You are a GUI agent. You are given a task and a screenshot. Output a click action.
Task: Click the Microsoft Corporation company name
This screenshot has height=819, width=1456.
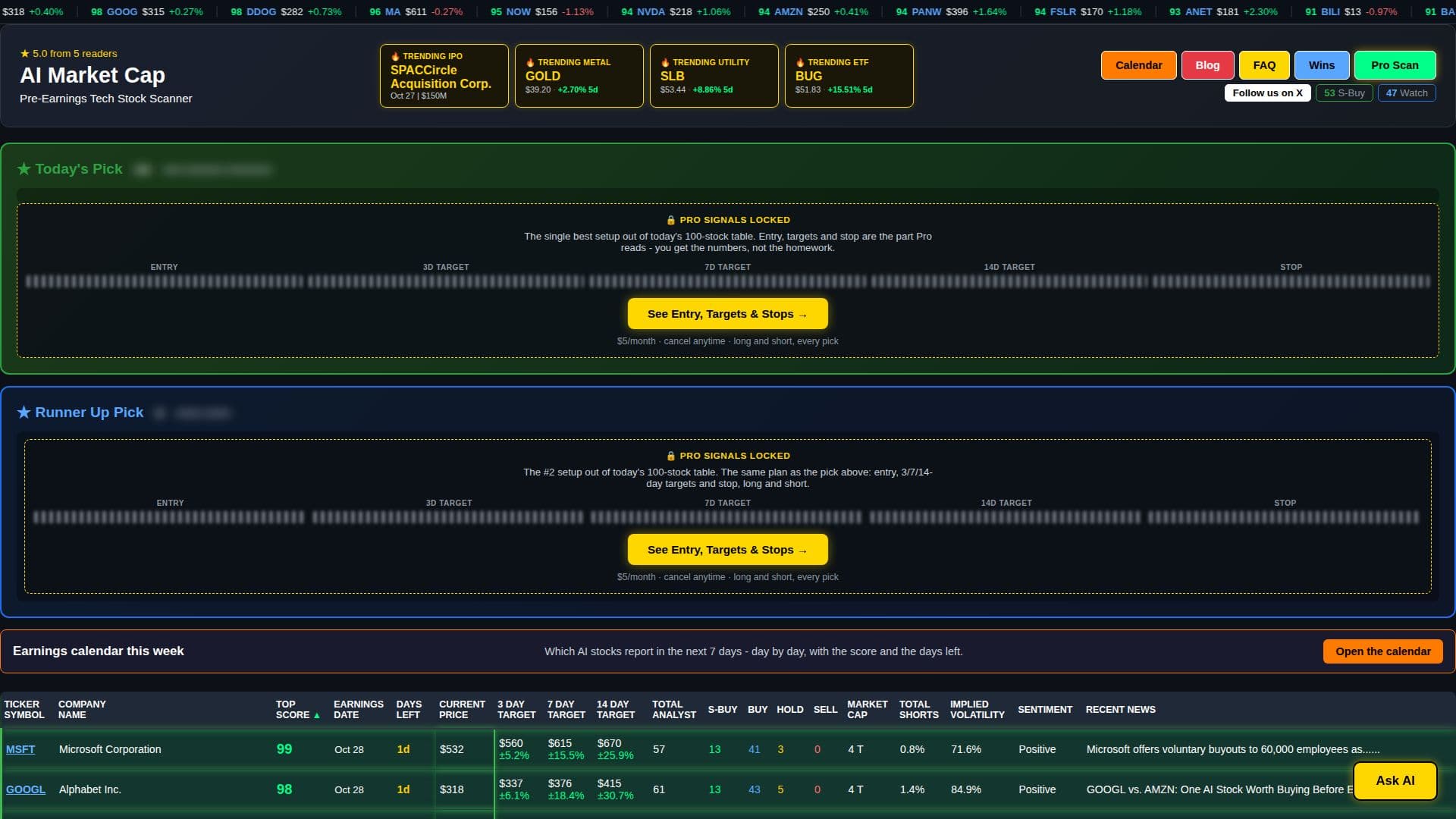tap(110, 749)
